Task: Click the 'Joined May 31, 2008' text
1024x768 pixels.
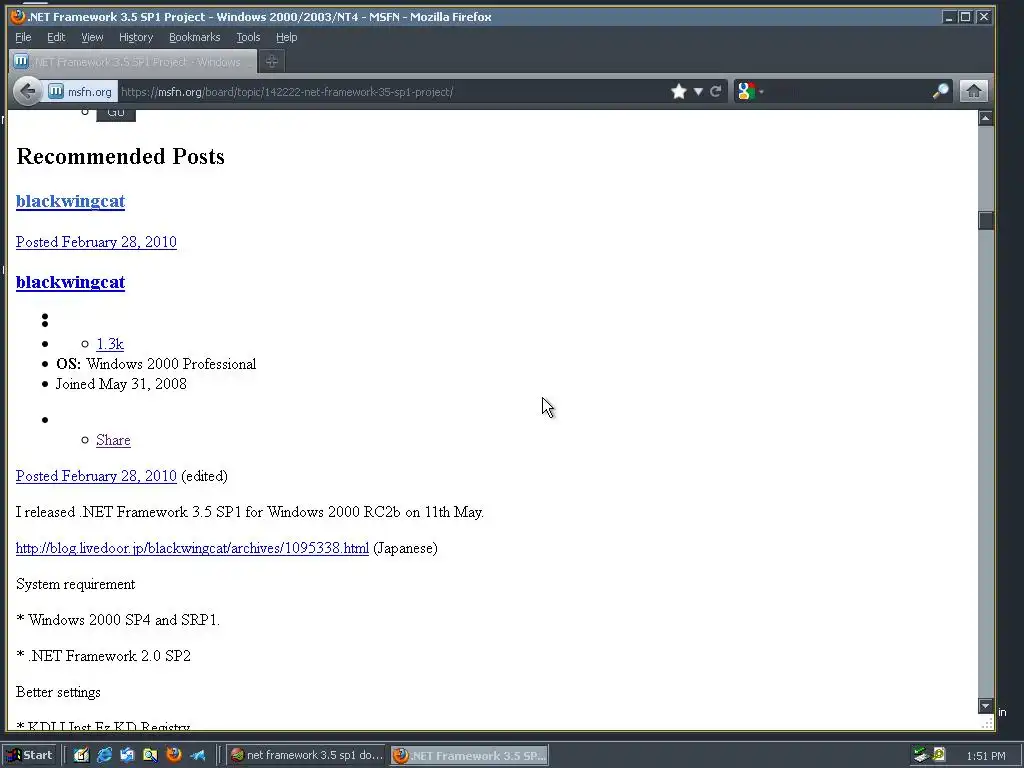Action: tap(121, 384)
